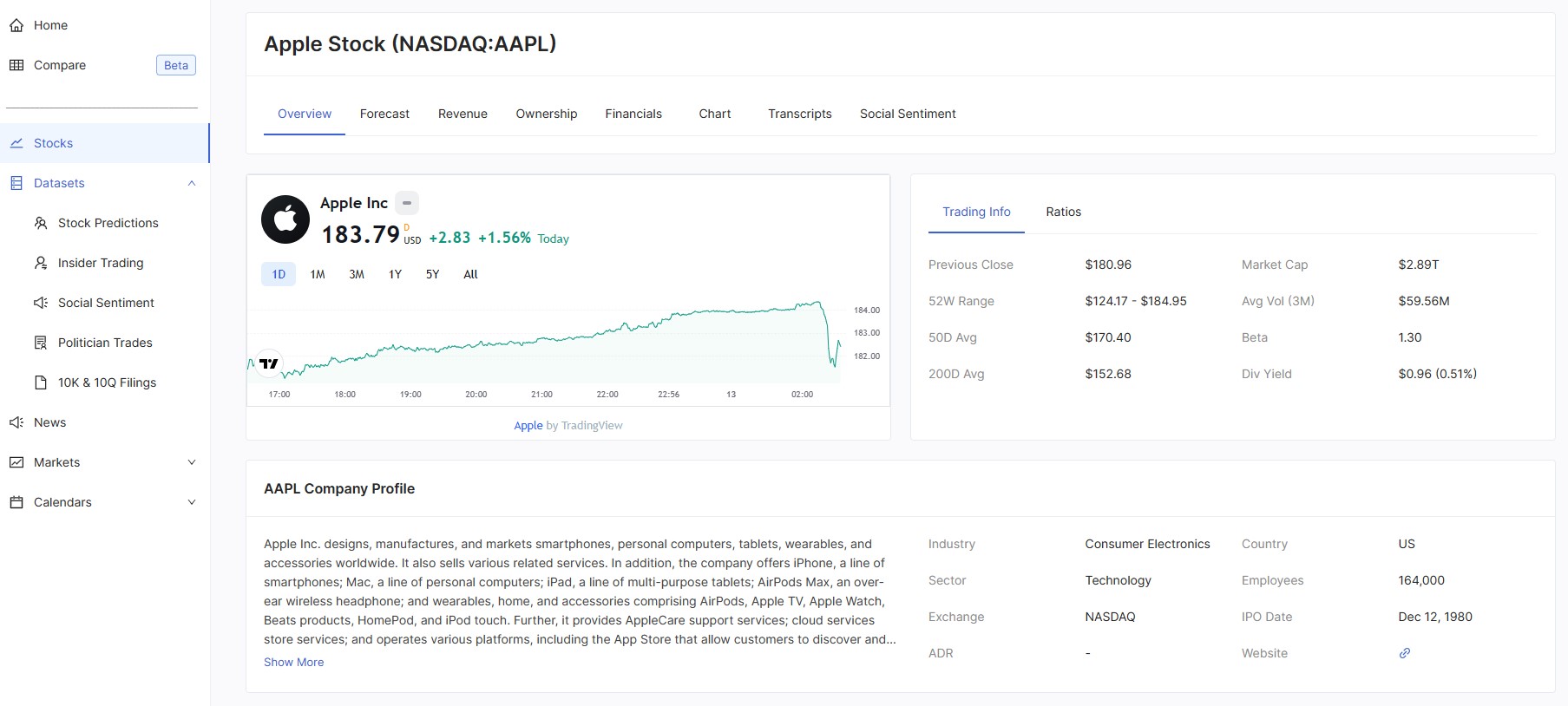Click the Stock Predictions people icon
The width and height of the screenshot is (1568, 706).
(x=41, y=223)
